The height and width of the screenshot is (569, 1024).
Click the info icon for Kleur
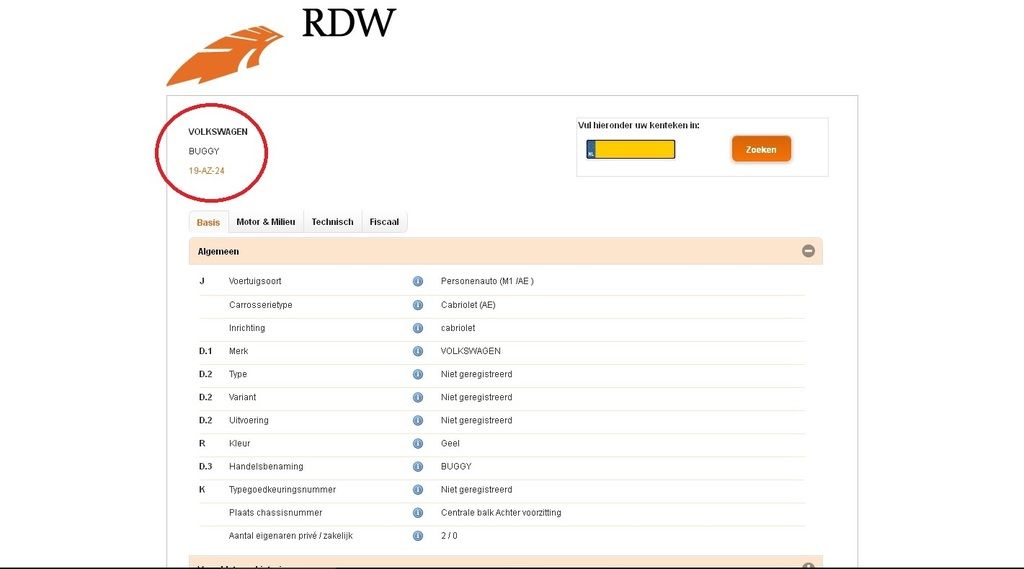tap(418, 444)
